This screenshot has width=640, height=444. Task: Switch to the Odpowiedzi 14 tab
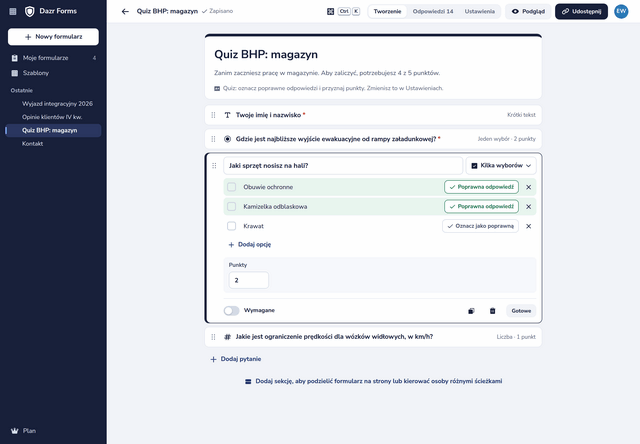(x=433, y=11)
